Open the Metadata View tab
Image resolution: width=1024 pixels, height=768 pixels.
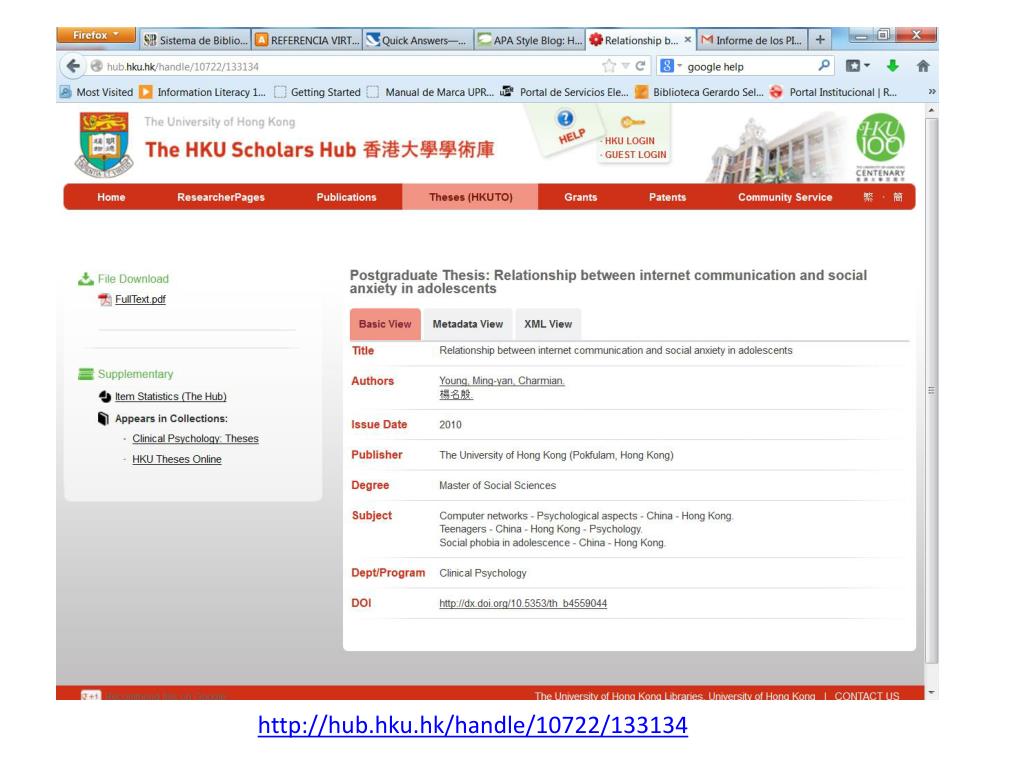[468, 324]
